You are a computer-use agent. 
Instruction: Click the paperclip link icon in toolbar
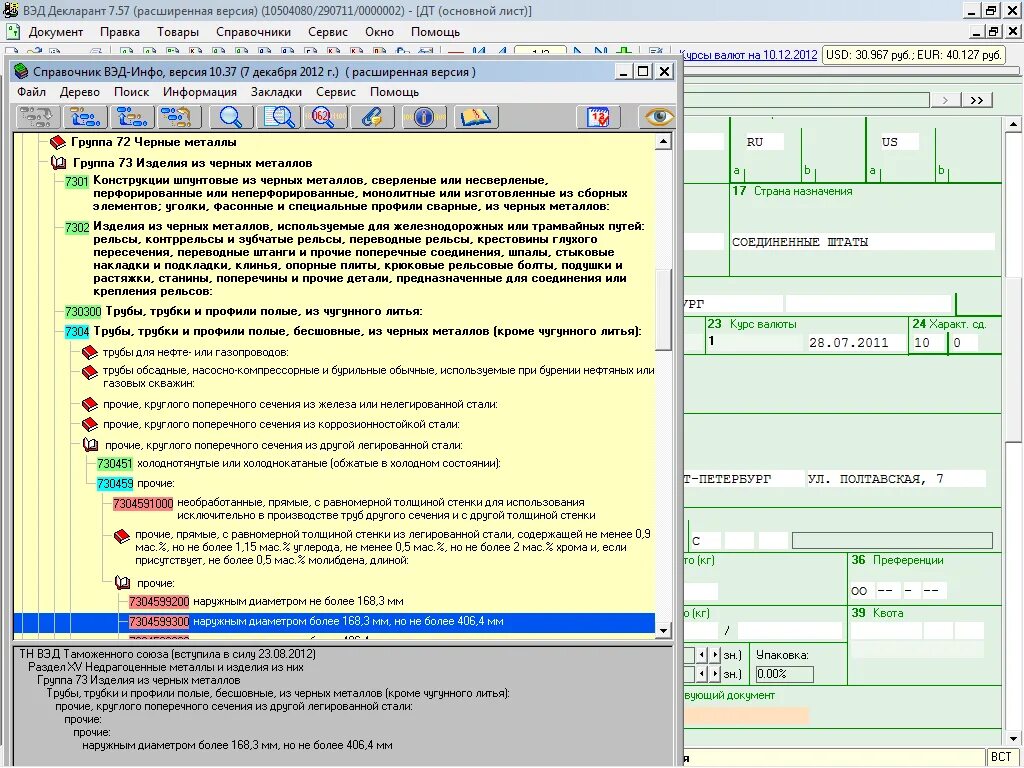pos(372,117)
